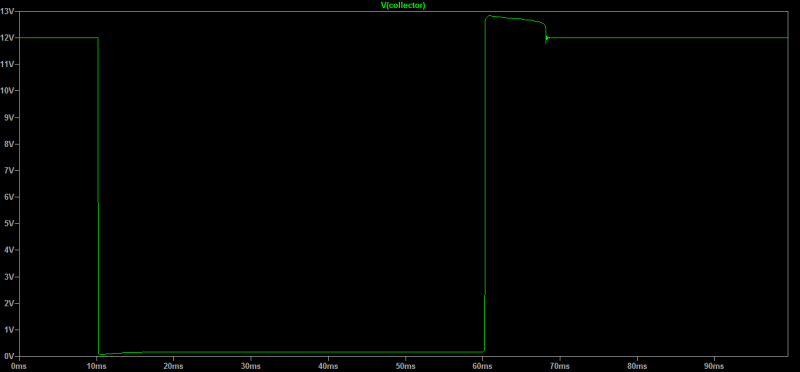Click the 0ms time axis label
The width and height of the screenshot is (800, 372).
point(18,366)
